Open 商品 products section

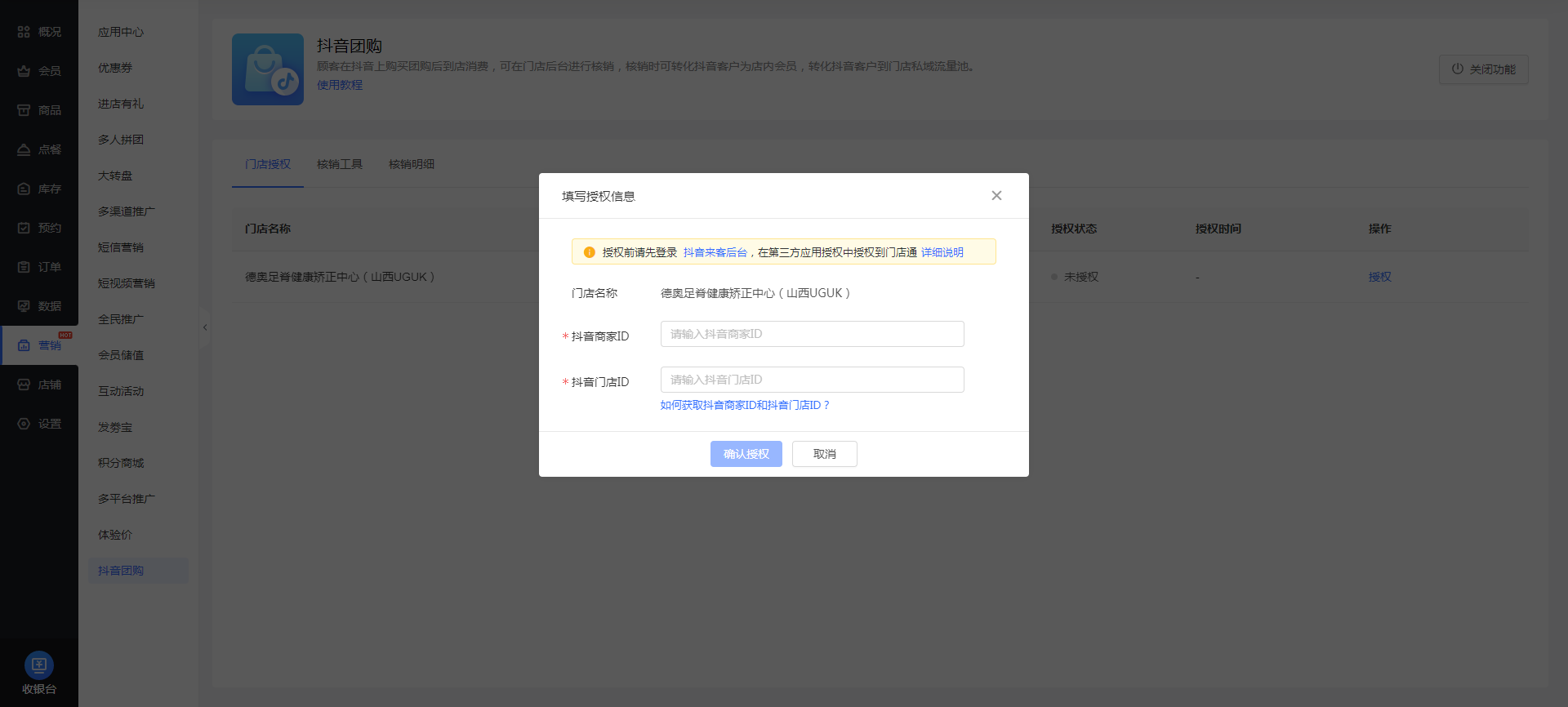(x=39, y=110)
